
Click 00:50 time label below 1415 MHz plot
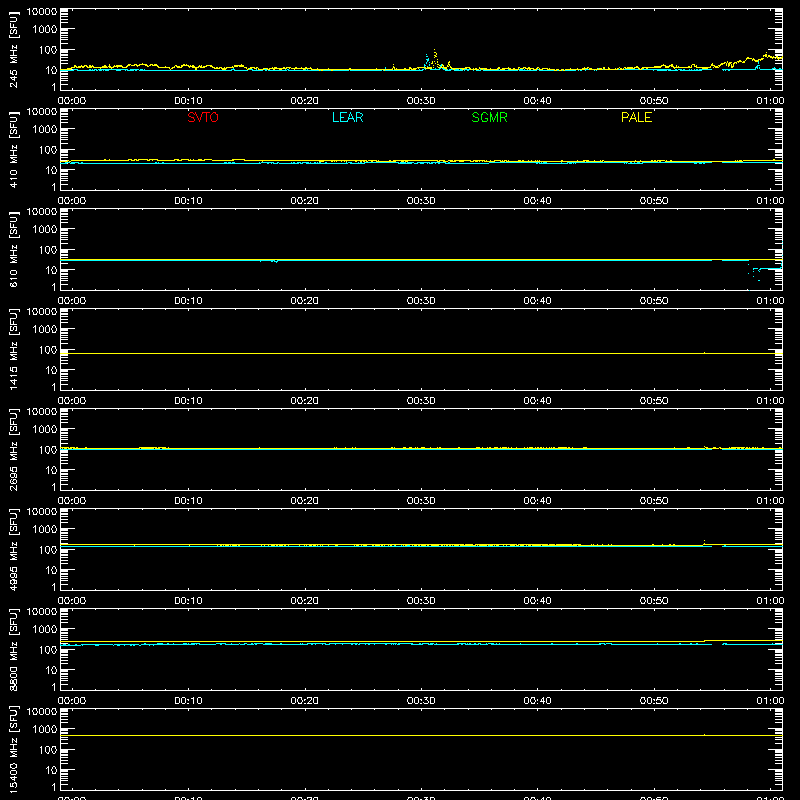tap(654, 401)
